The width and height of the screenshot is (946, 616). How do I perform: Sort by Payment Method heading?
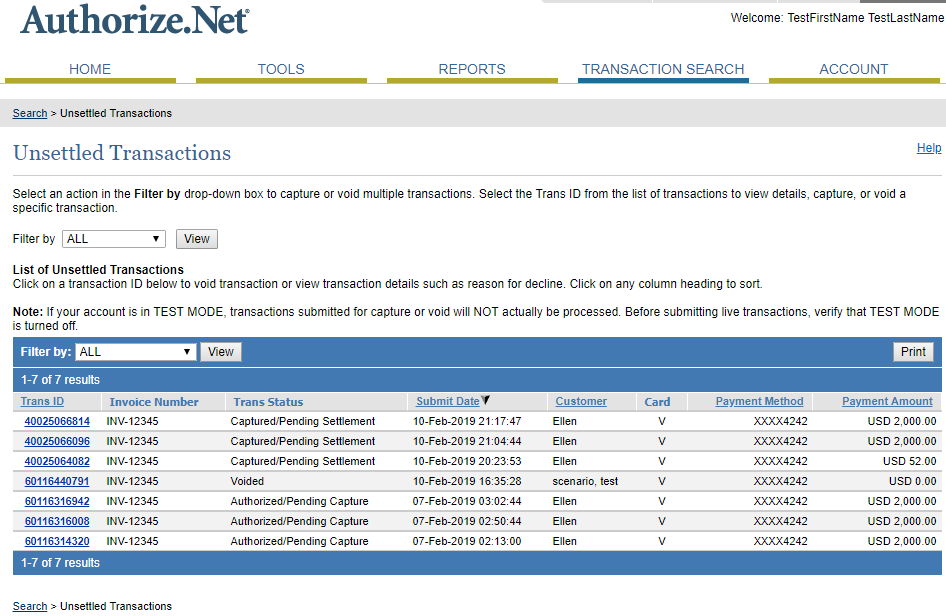759,402
